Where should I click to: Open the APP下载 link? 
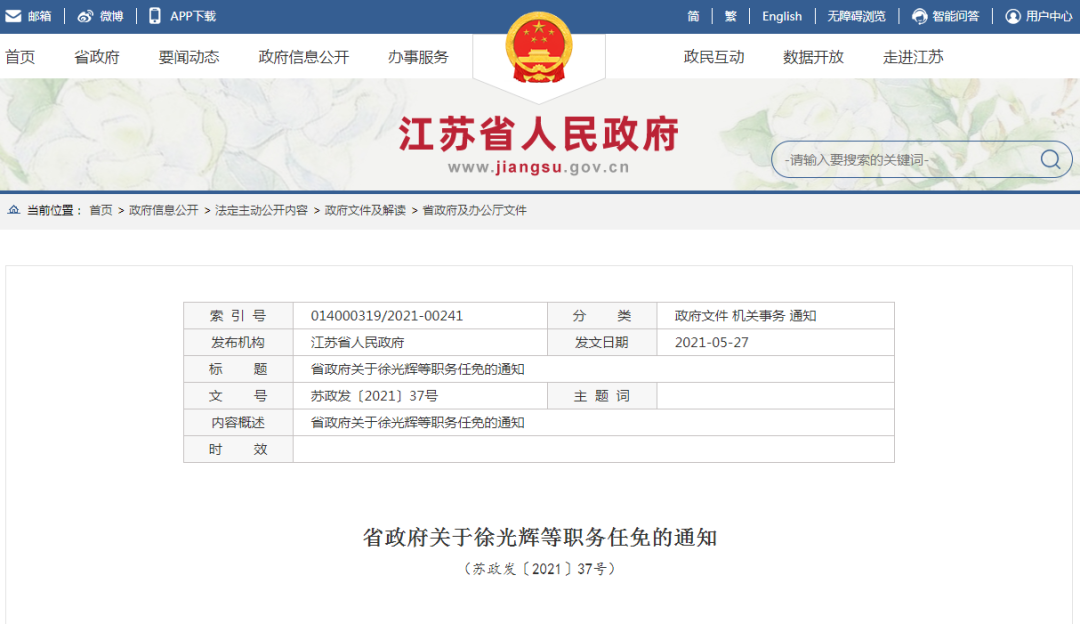coord(193,16)
